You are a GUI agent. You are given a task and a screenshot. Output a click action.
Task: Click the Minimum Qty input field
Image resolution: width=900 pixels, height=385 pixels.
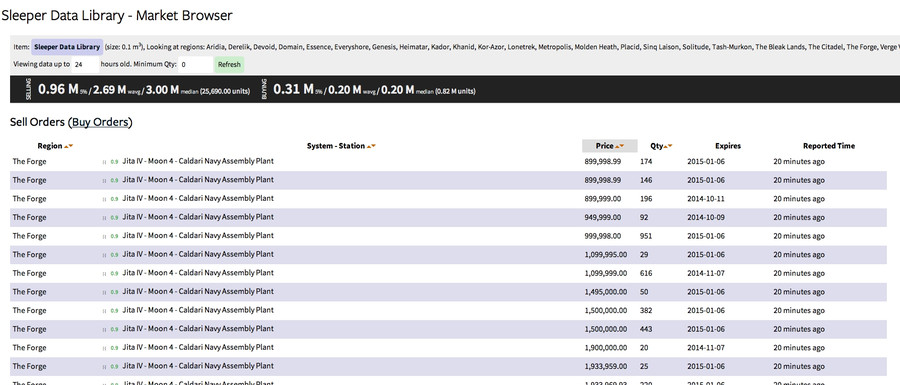[x=195, y=64]
